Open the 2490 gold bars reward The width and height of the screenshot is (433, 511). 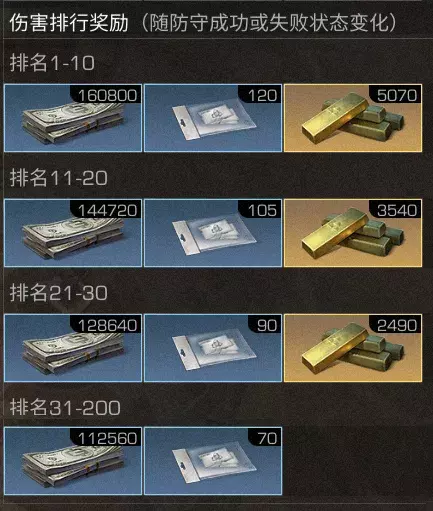pyautogui.click(x=353, y=348)
